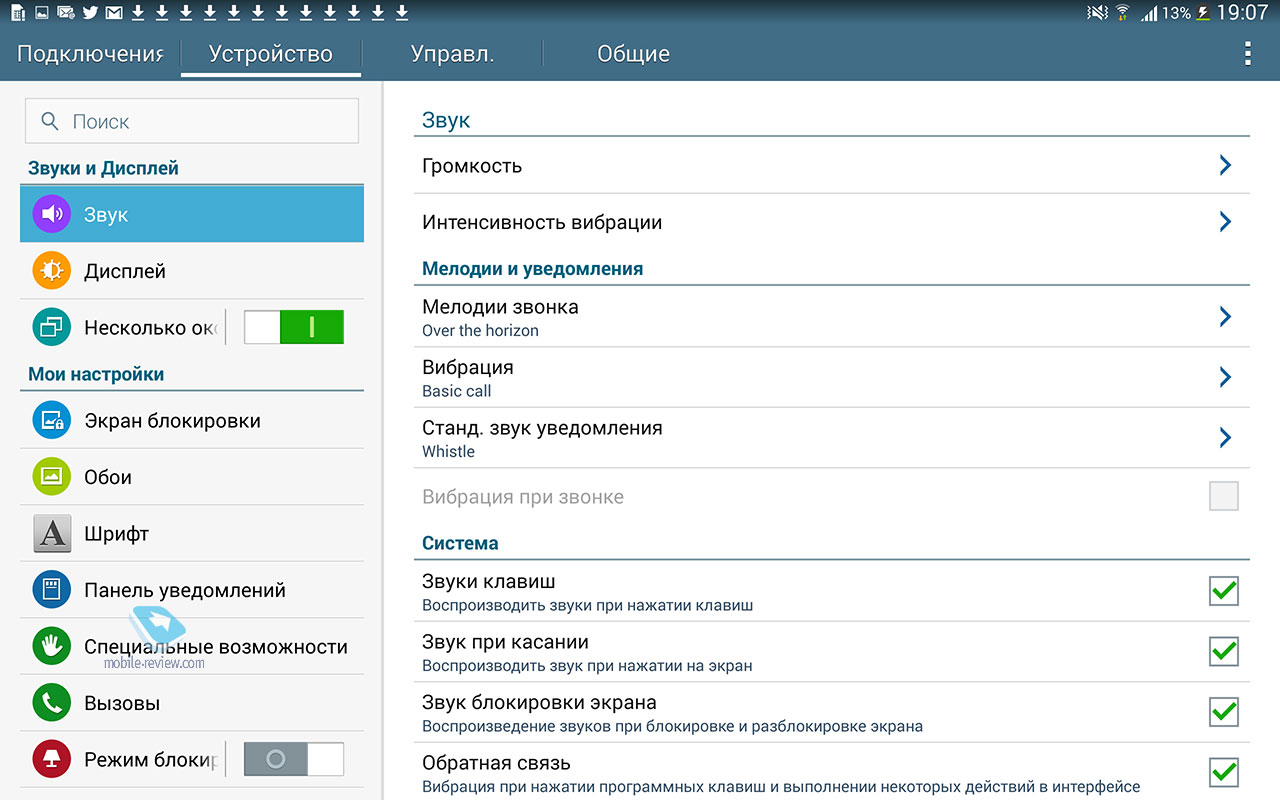Uncheck the Звуки клавиш checkbox
Image resolution: width=1280 pixels, height=800 pixels.
(1224, 591)
